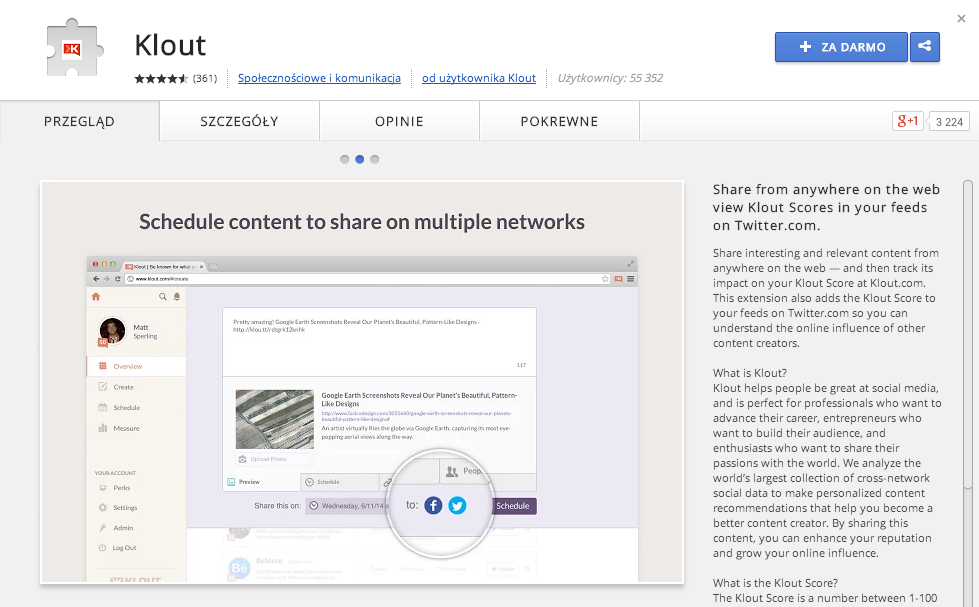Click the description panel scrollbar
This screenshot has width=979, height=607.
point(968,334)
